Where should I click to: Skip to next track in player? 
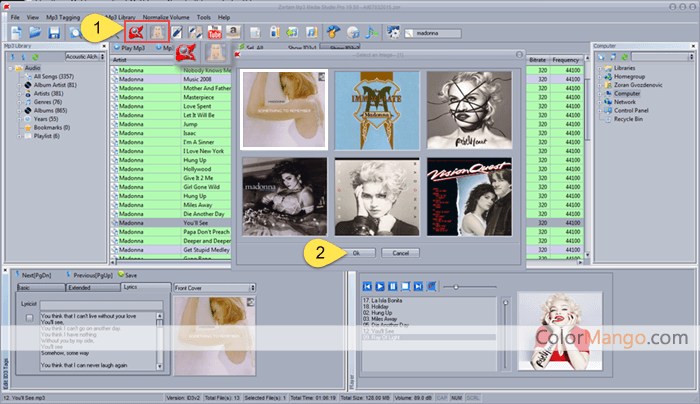(x=418, y=287)
